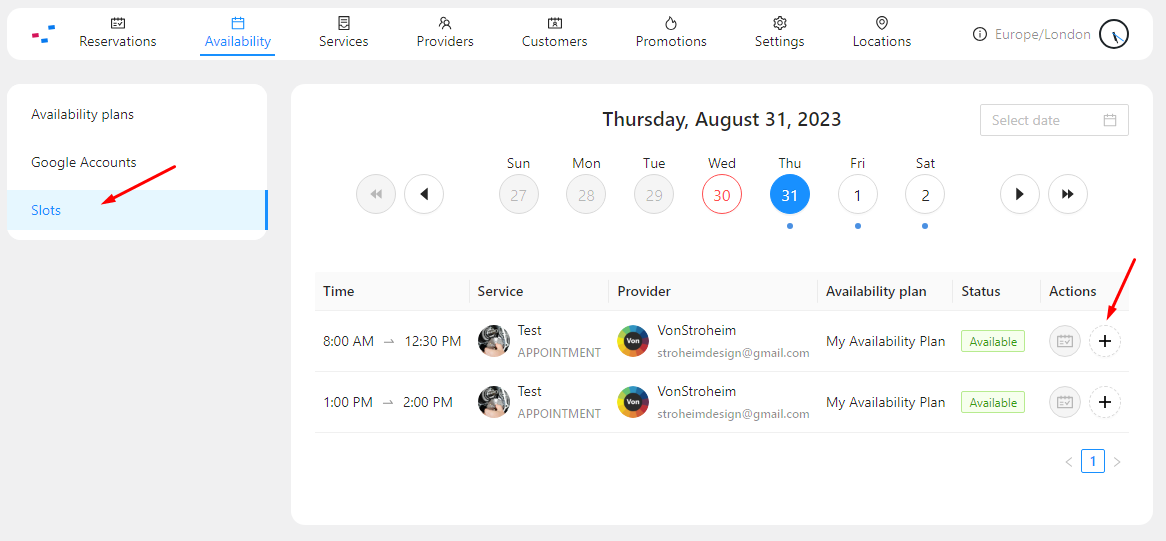Click the clock icon in top bar
The image size is (1166, 541).
click(x=1114, y=34)
